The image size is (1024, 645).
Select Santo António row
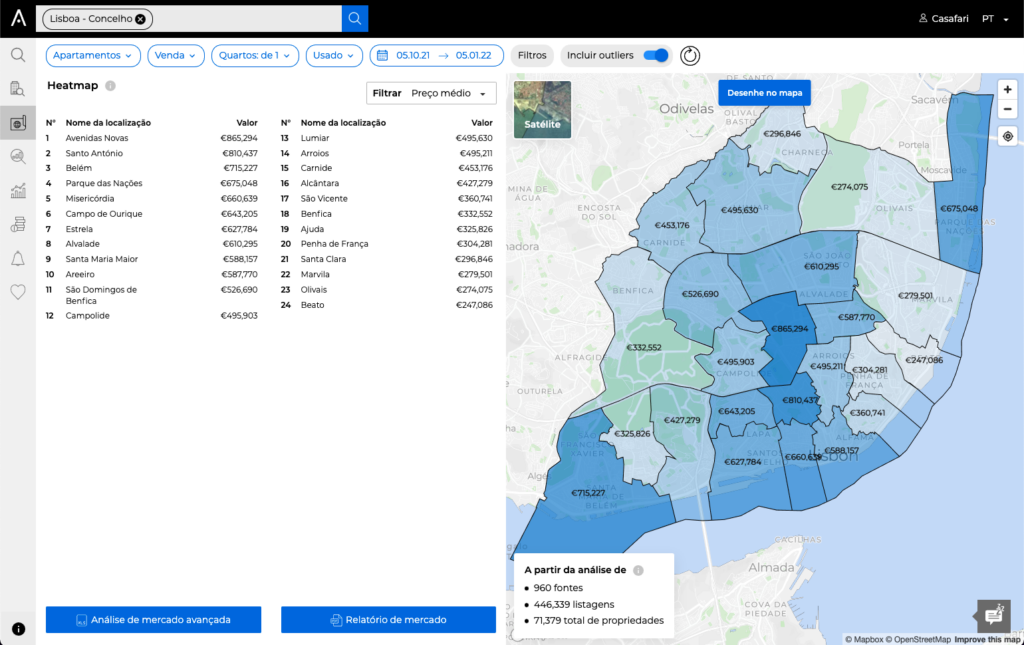click(x=152, y=153)
